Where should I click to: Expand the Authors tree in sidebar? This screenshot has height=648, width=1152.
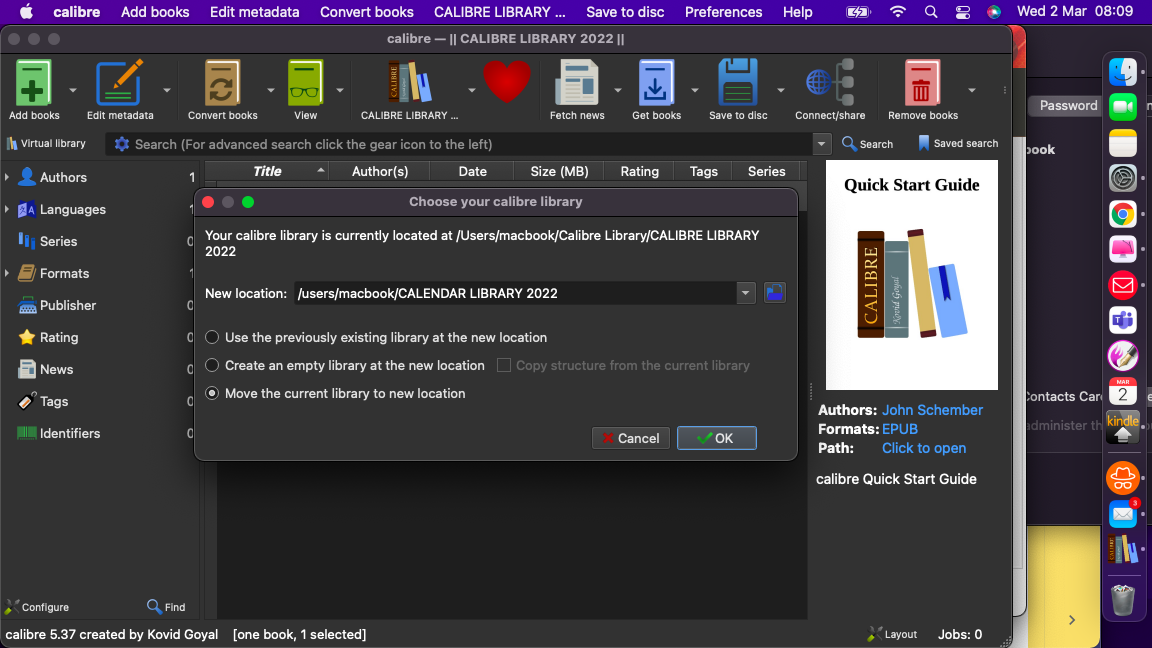click(x=8, y=178)
